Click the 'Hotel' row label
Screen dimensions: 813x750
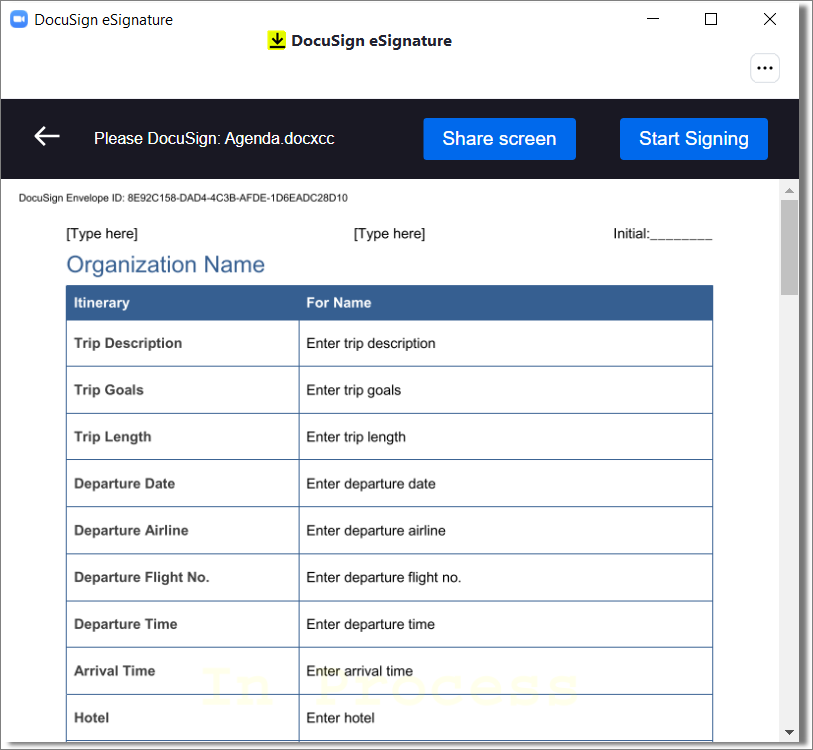pyautogui.click(x=92, y=718)
